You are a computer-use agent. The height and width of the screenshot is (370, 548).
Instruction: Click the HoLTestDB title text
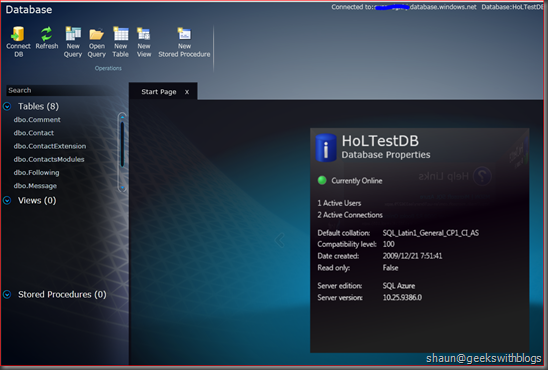(x=380, y=141)
